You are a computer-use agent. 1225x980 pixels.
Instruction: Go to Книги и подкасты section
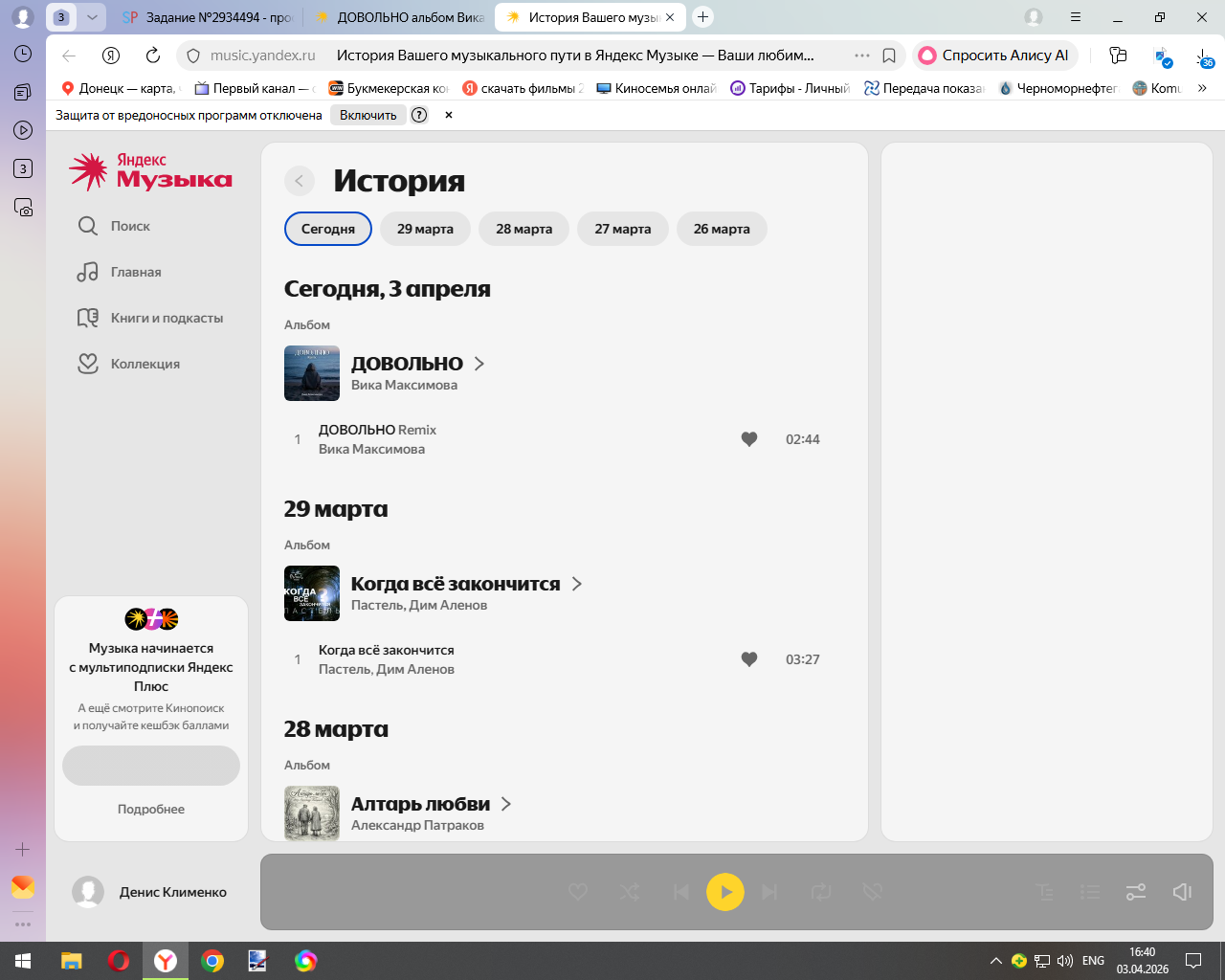tap(167, 318)
